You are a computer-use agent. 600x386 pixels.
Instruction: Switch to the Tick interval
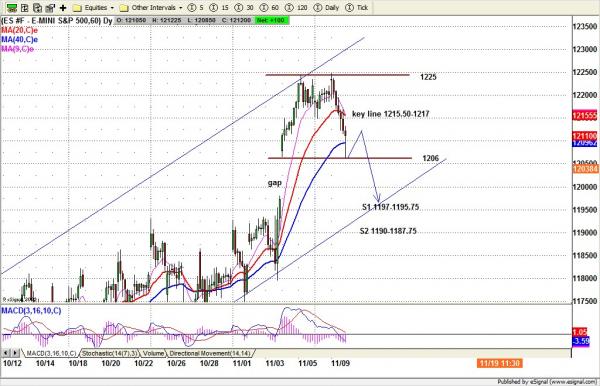[357, 8]
